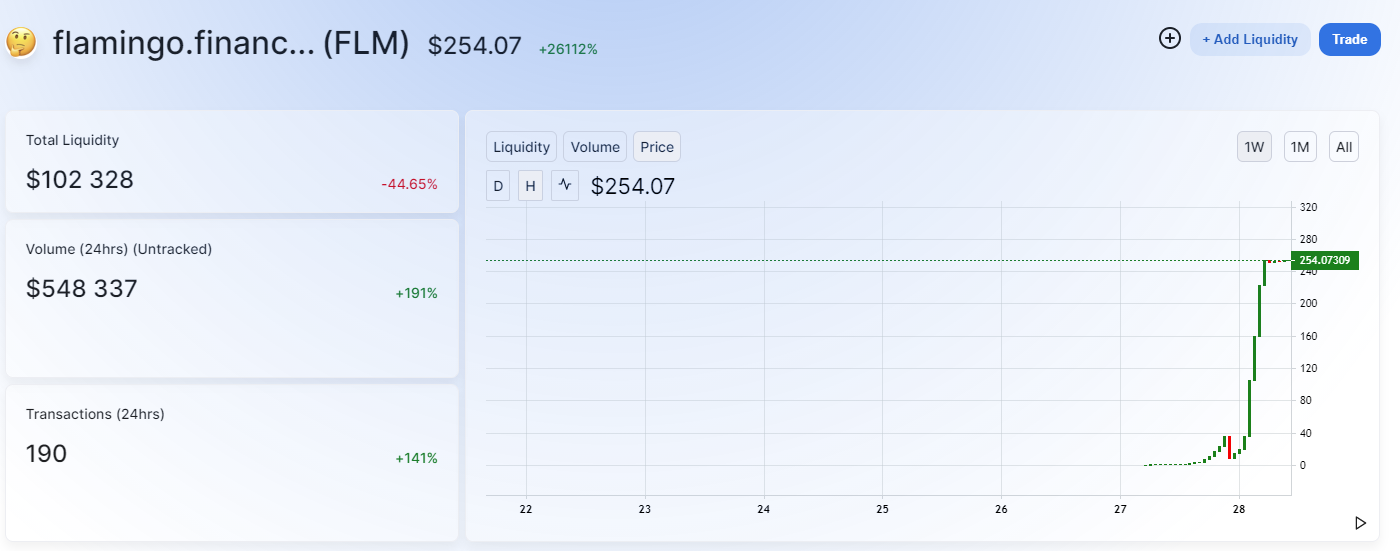Click the 22 date axis label
The width and height of the screenshot is (1400, 551).
(x=526, y=509)
